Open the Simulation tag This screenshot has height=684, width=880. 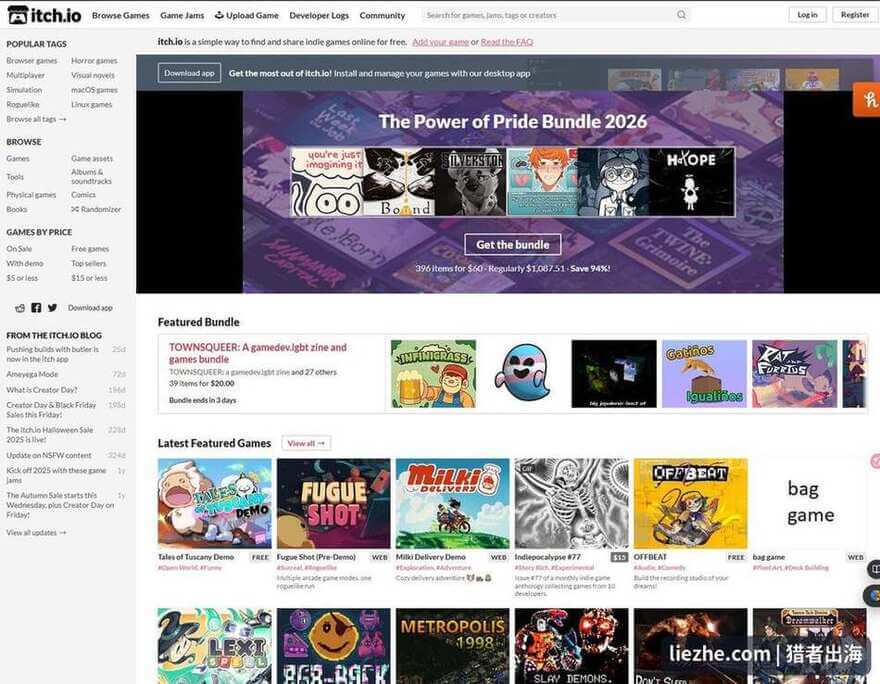[x=24, y=90]
